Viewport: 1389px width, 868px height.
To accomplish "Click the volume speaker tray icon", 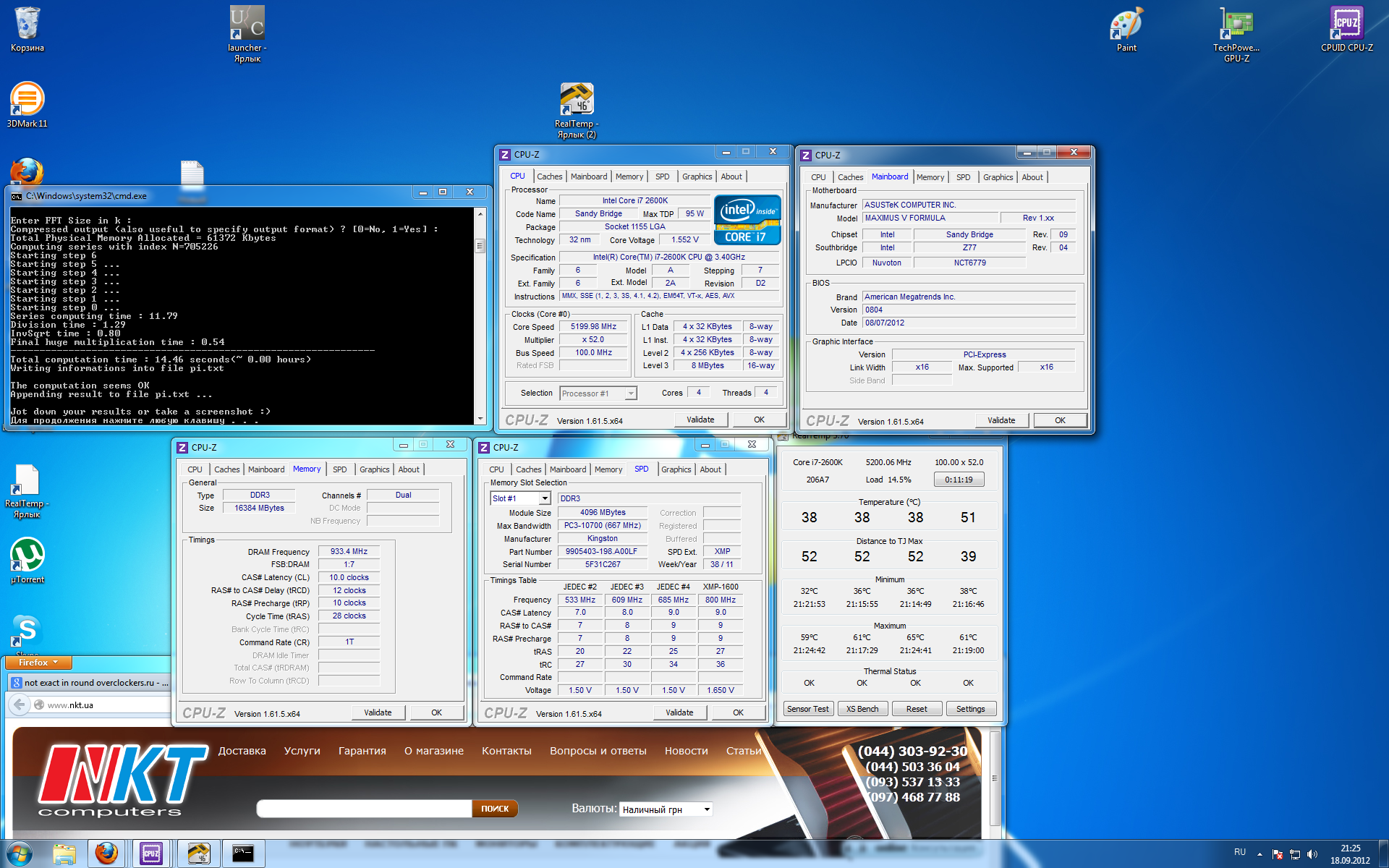I will (x=1312, y=854).
